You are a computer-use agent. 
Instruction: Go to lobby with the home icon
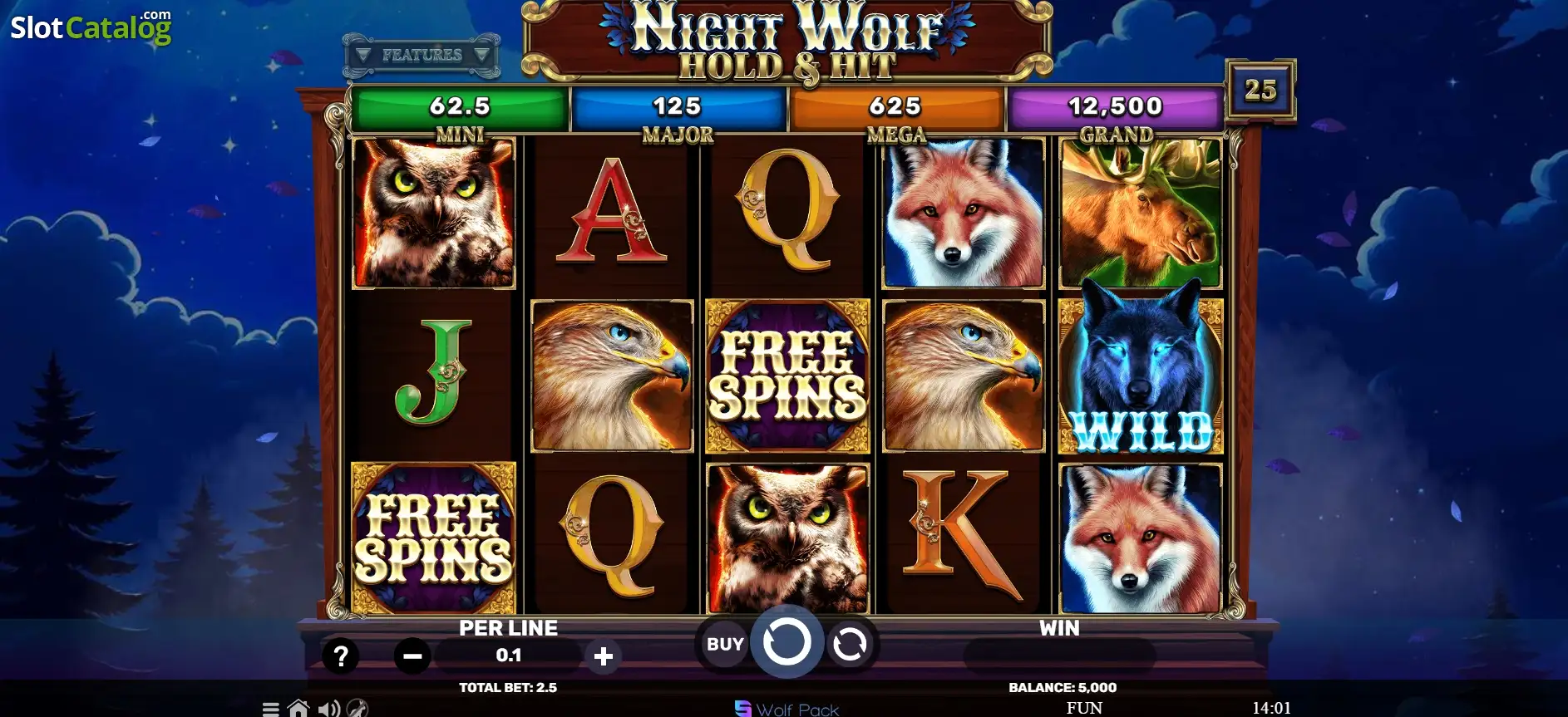[x=298, y=709]
